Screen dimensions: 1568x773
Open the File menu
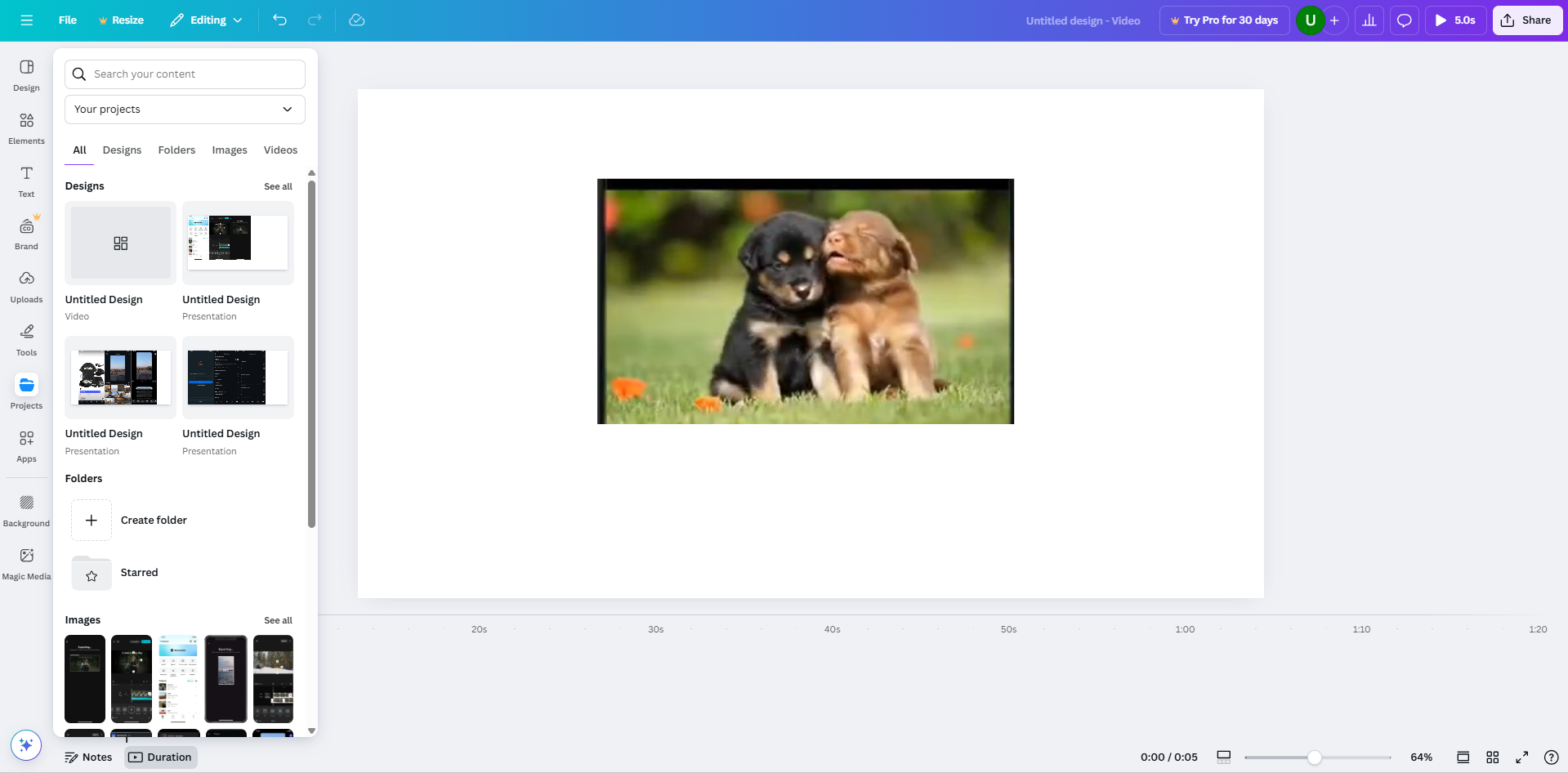pos(67,20)
